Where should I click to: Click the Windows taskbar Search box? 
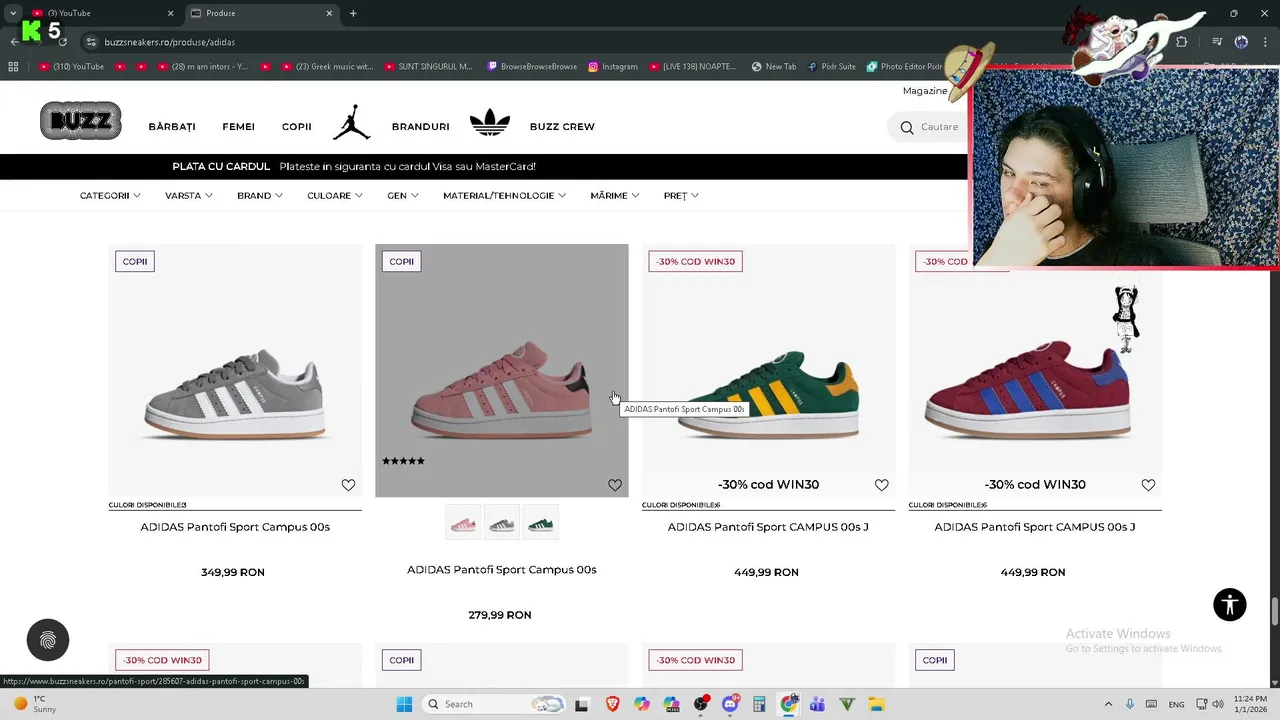[x=494, y=704]
